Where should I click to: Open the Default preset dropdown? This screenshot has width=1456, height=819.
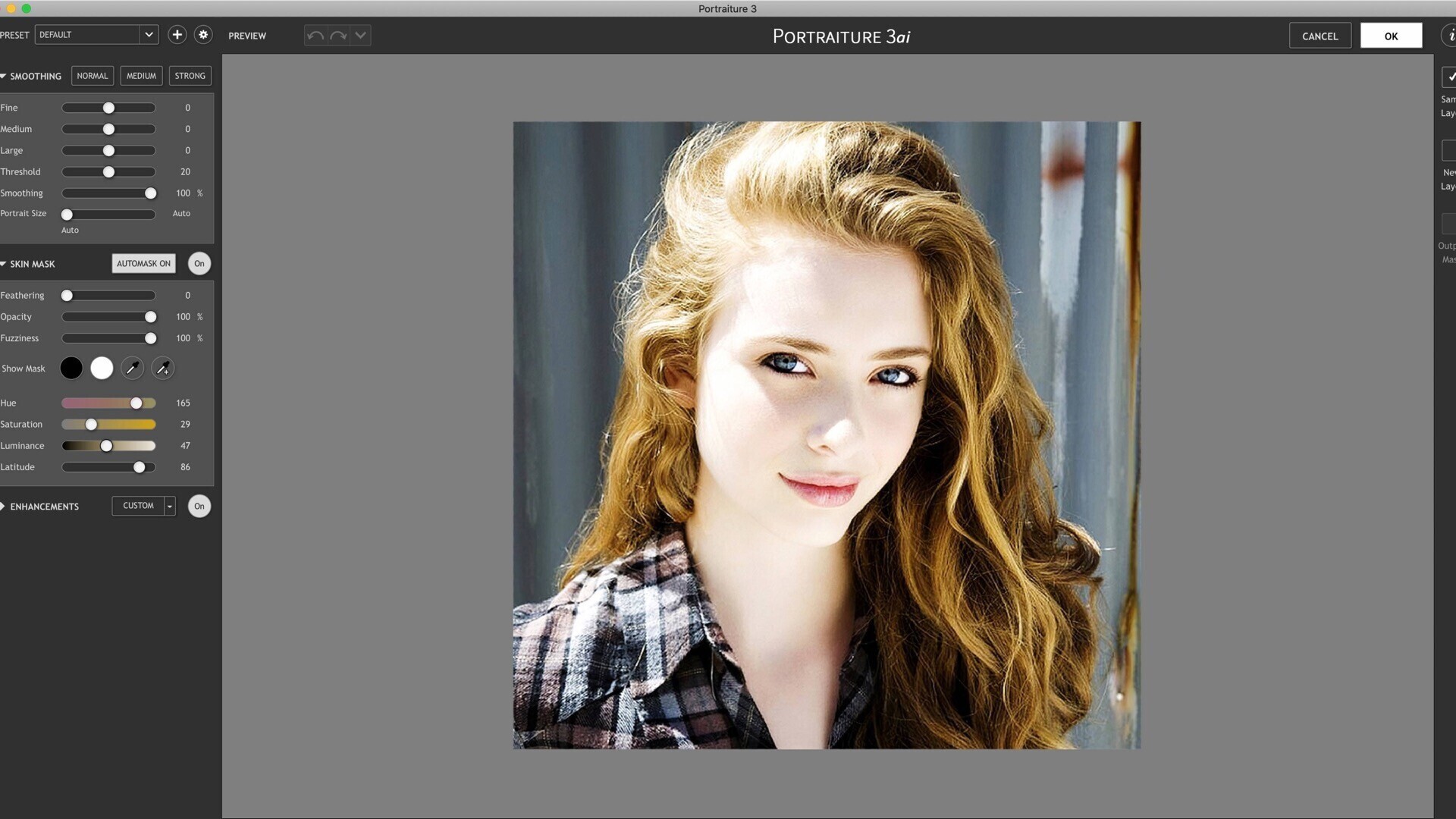click(x=149, y=35)
